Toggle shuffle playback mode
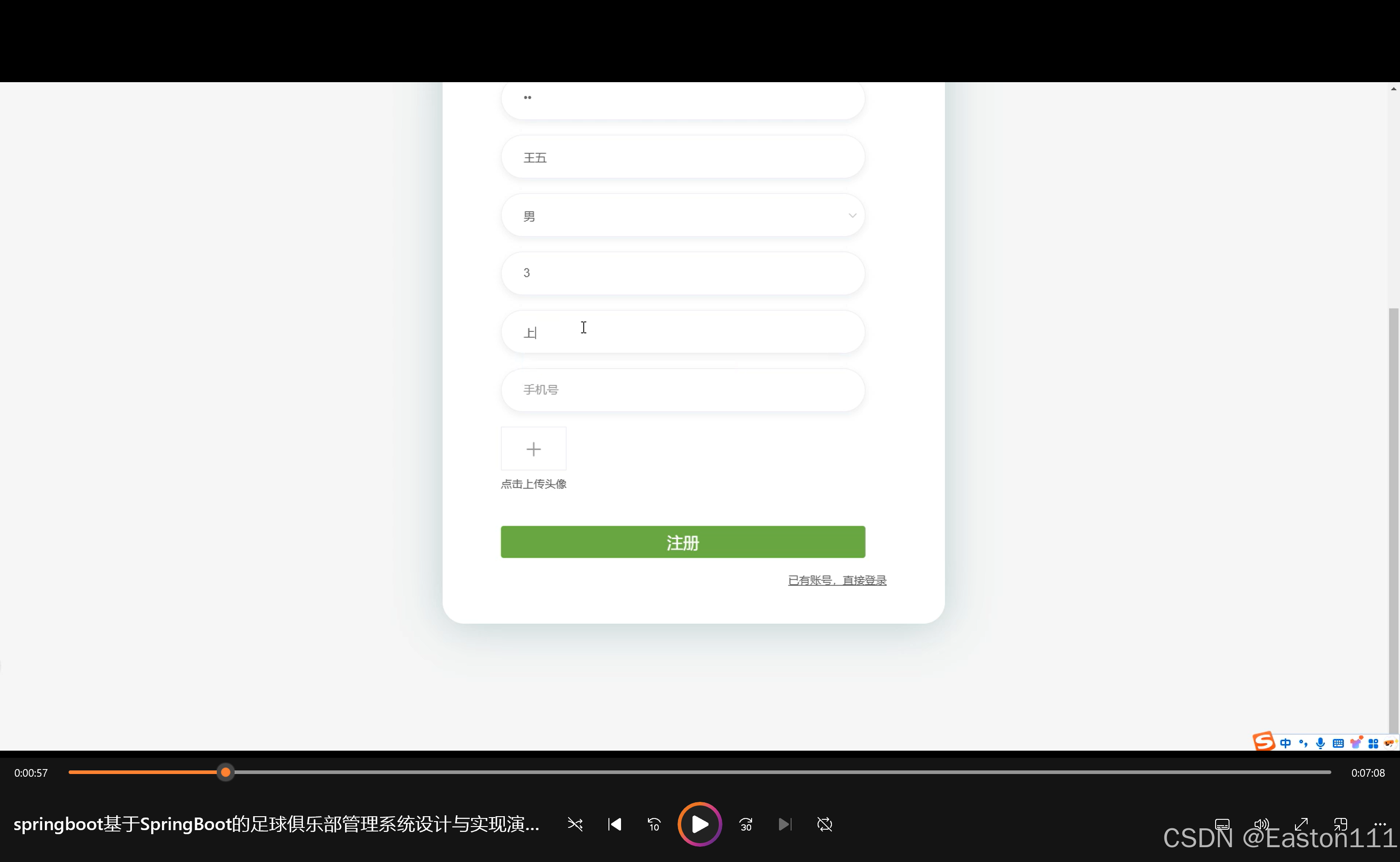The width and height of the screenshot is (1400, 862). click(575, 824)
